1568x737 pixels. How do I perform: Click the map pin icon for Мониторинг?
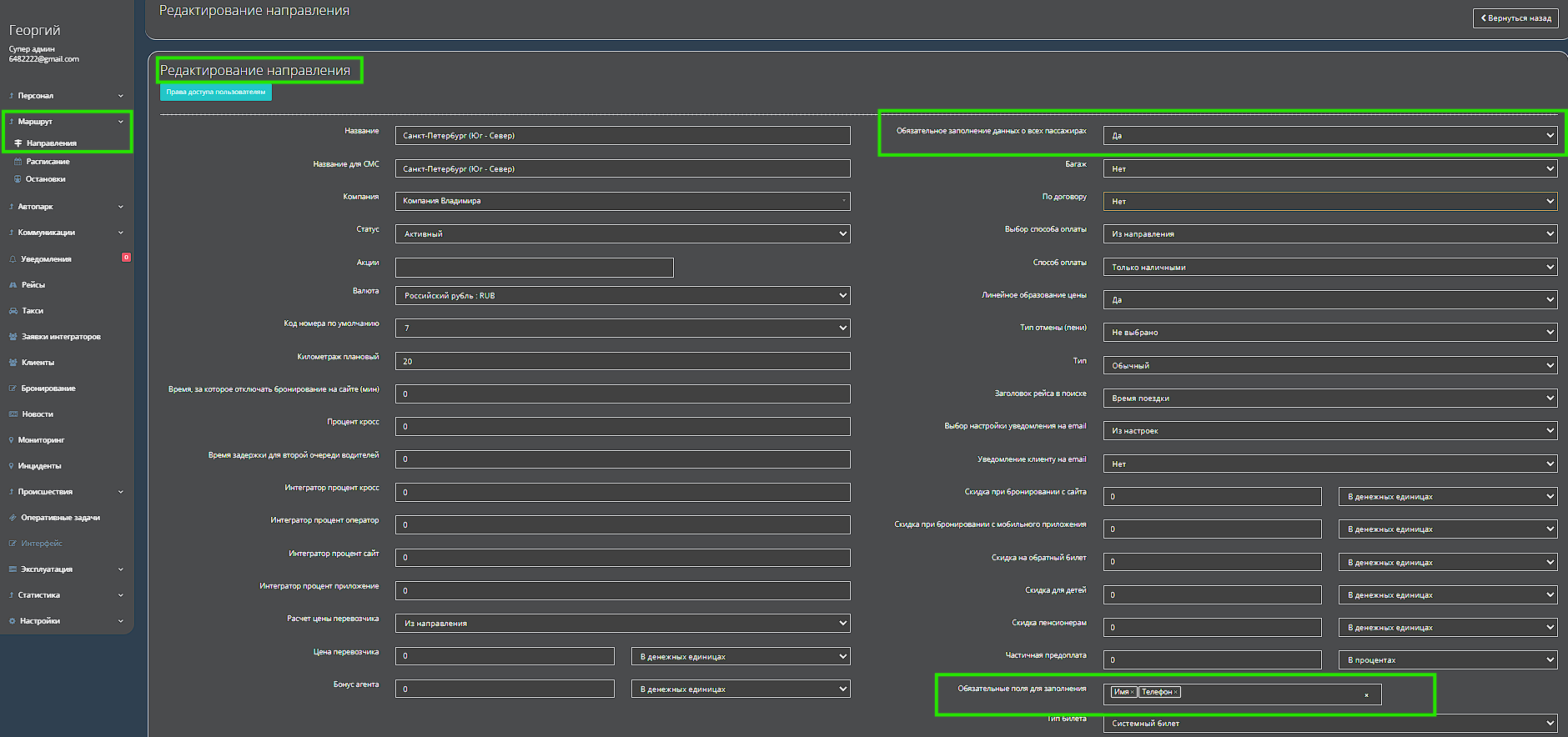pyautogui.click(x=12, y=440)
